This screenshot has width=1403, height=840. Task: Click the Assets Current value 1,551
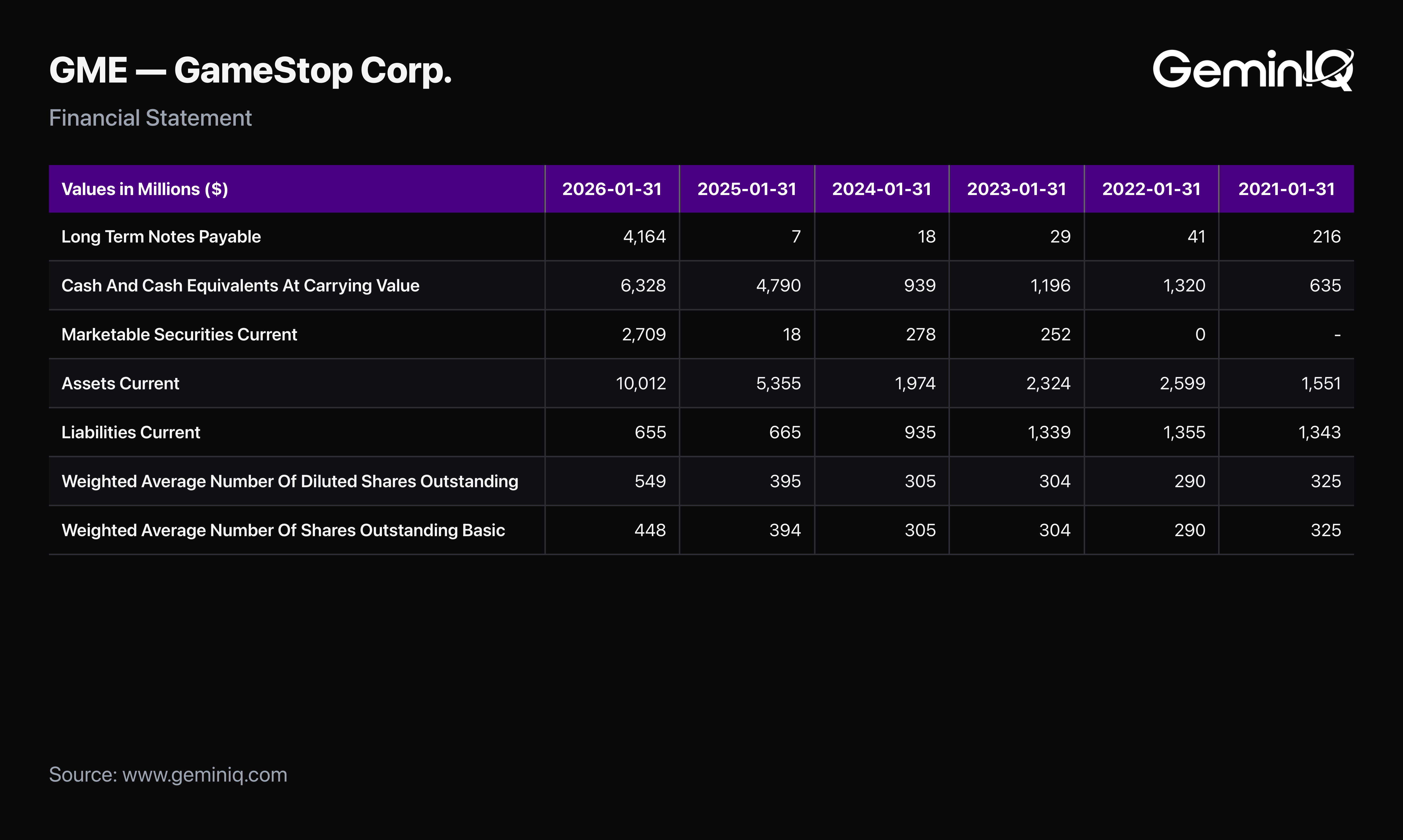tap(1321, 384)
